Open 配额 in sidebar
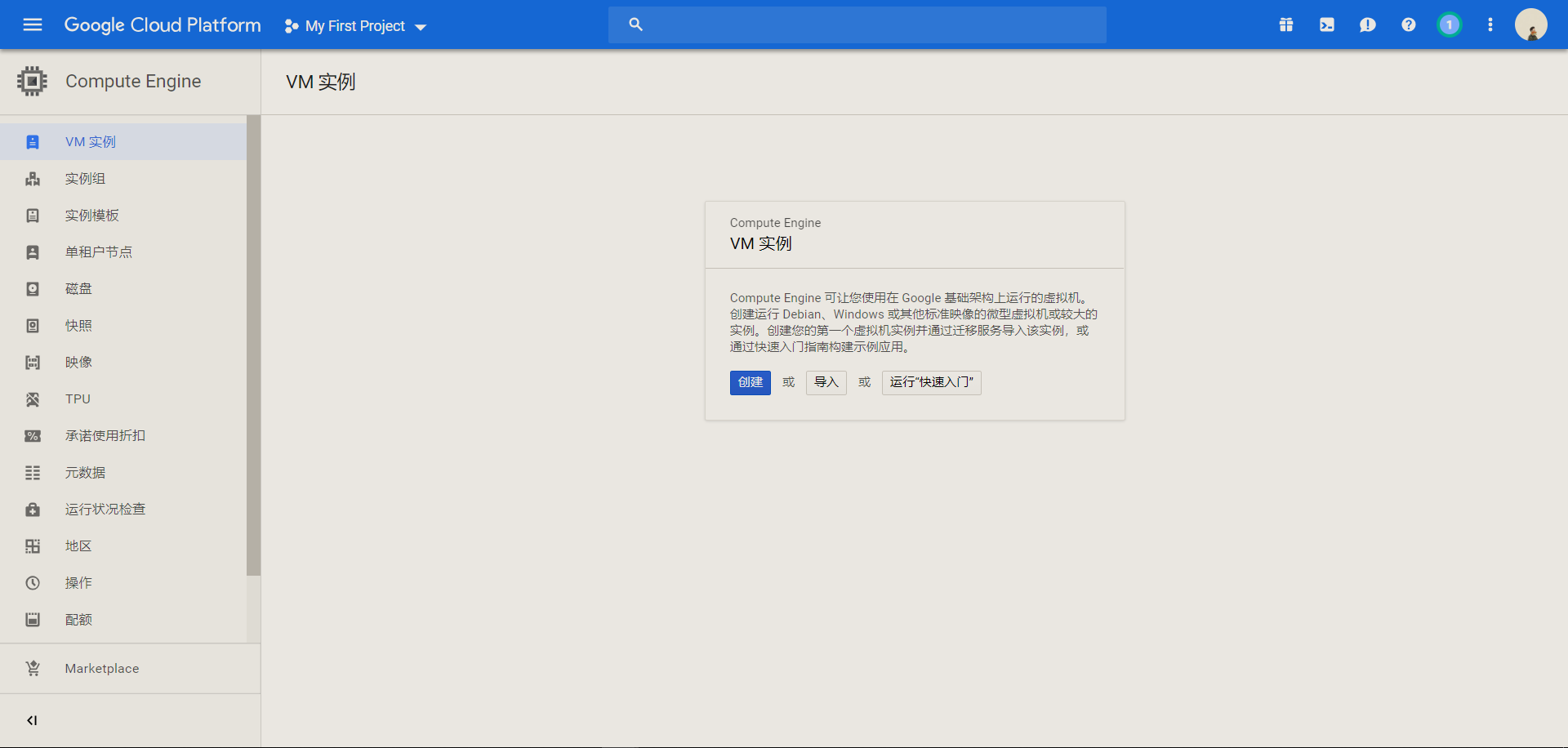Image resolution: width=1568 pixels, height=748 pixels. pos(123,619)
